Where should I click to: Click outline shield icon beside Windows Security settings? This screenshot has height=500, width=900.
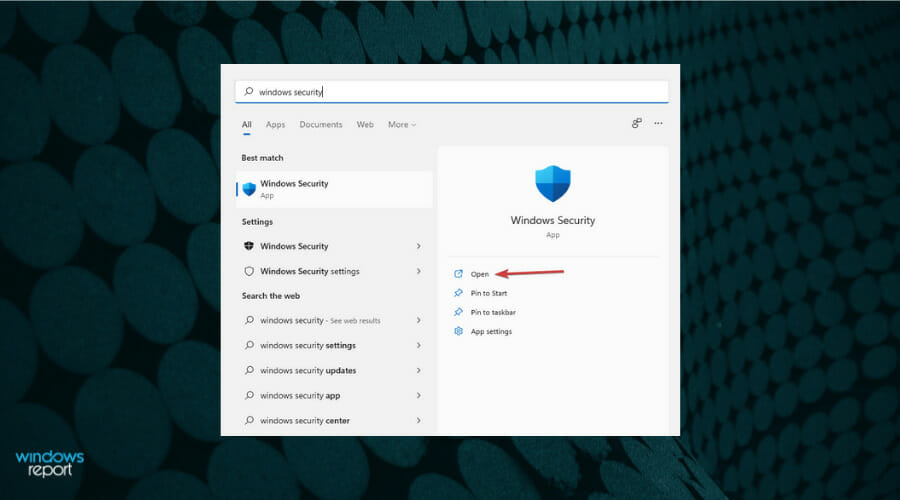[x=249, y=271]
